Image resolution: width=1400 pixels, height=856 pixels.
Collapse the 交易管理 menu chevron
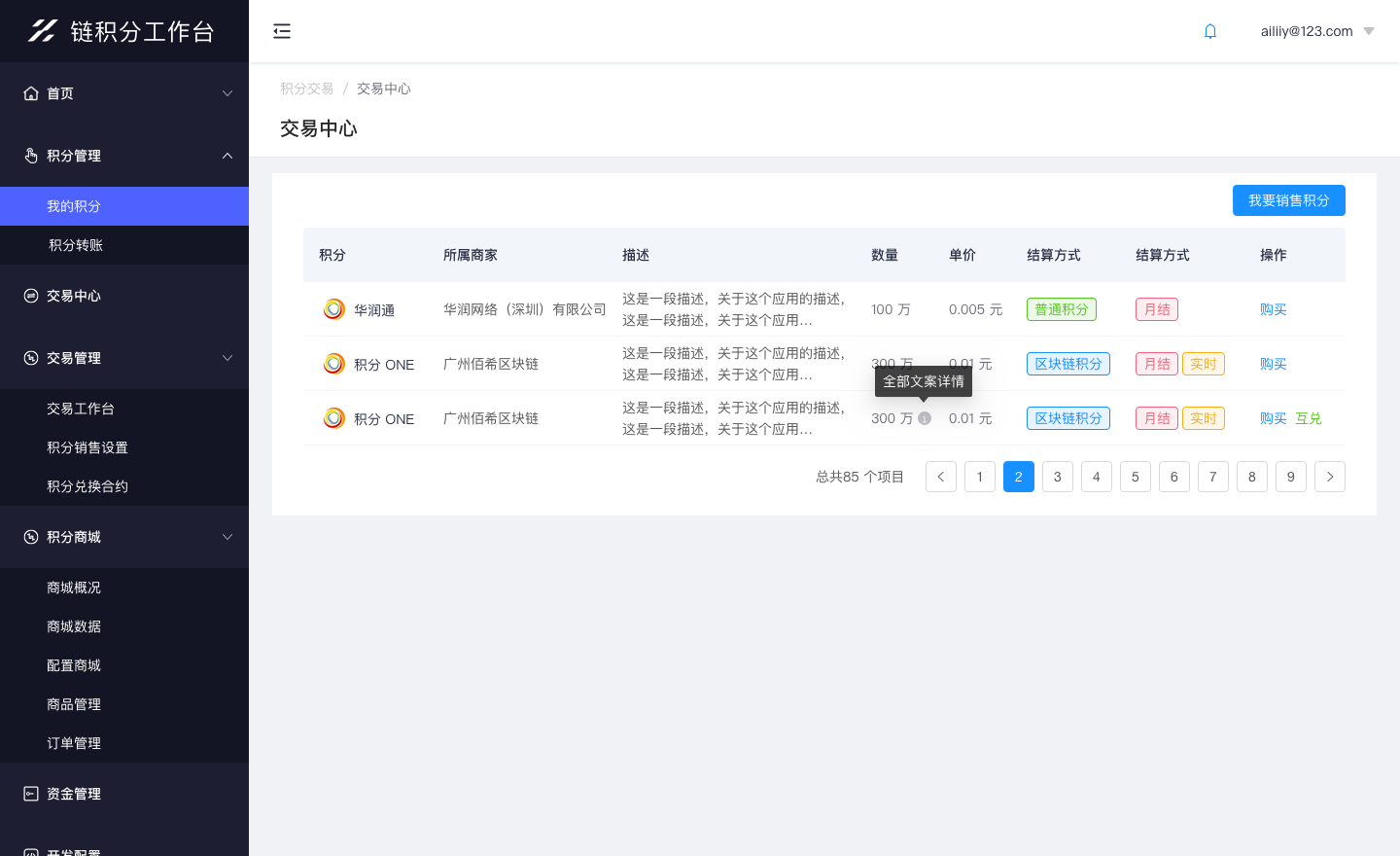(x=227, y=358)
